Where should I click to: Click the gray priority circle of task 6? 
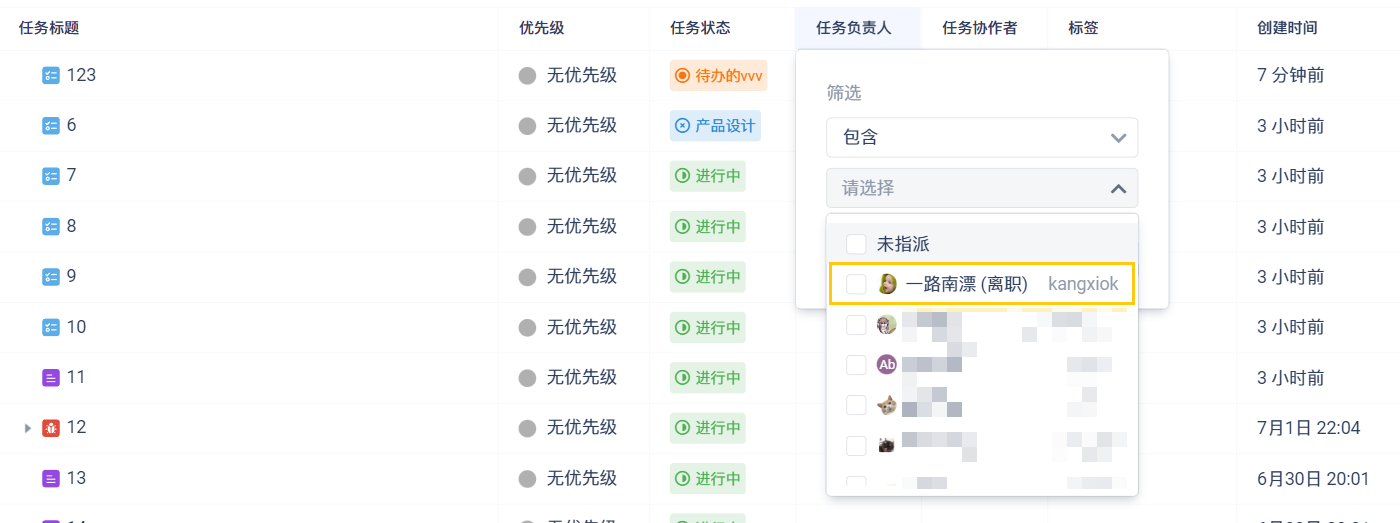click(527, 126)
